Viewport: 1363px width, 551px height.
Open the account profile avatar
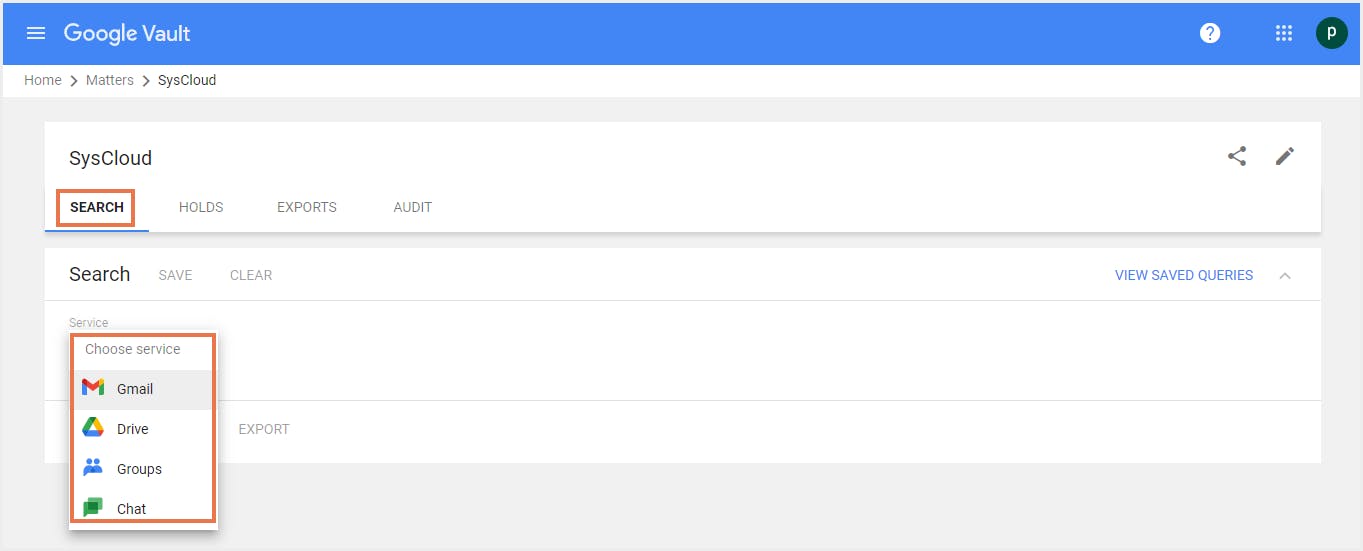1331,33
